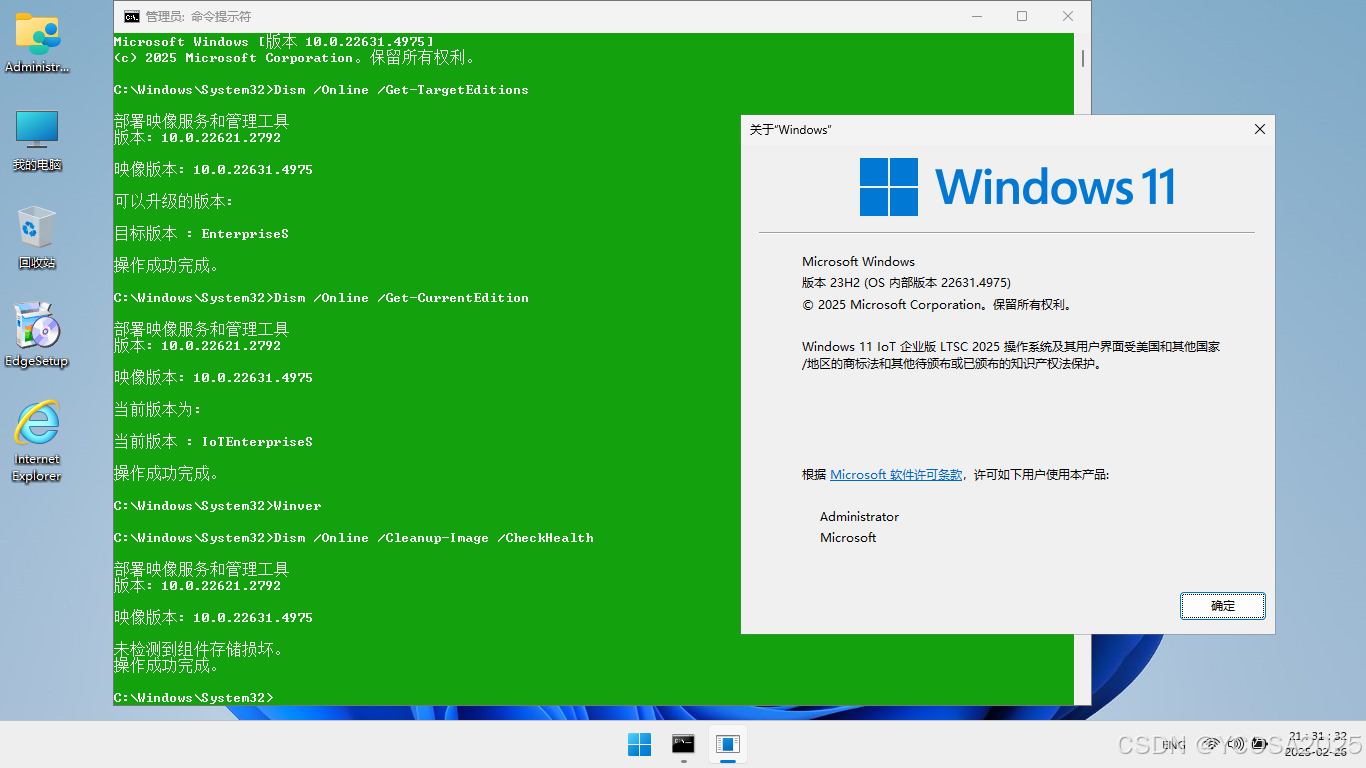1366x768 pixels.
Task: Click 确定 in About Windows dialog
Action: tap(1223, 606)
